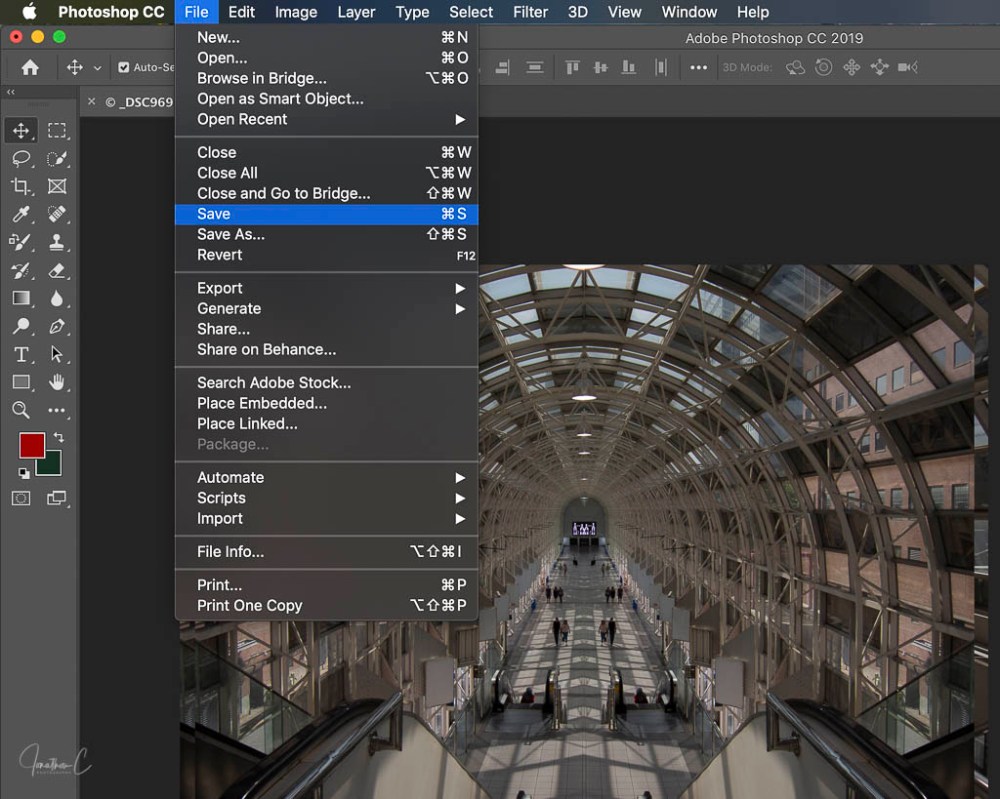Viewport: 1000px width, 799px height.
Task: Open the Move tool preset dropdown arrow
Action: (x=96, y=67)
